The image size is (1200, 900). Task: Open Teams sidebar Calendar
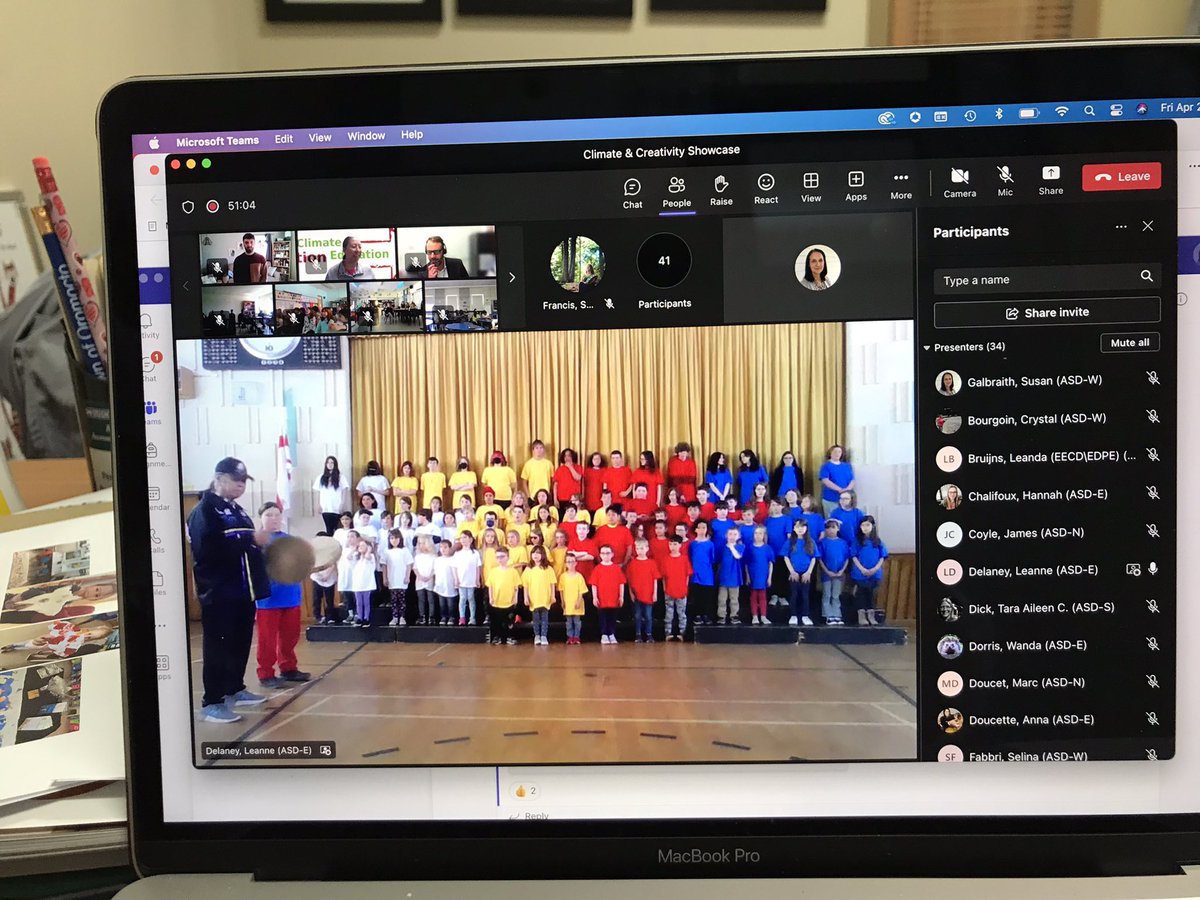pos(154,499)
